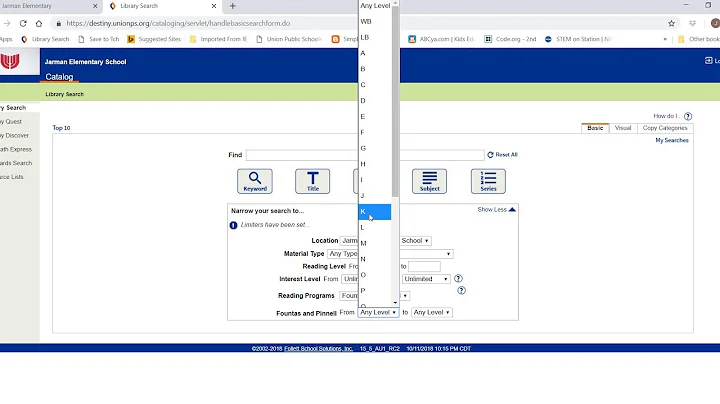Open the Suggested Sites bookmark
Viewport: 720px width, 404px height.
(x=154, y=39)
